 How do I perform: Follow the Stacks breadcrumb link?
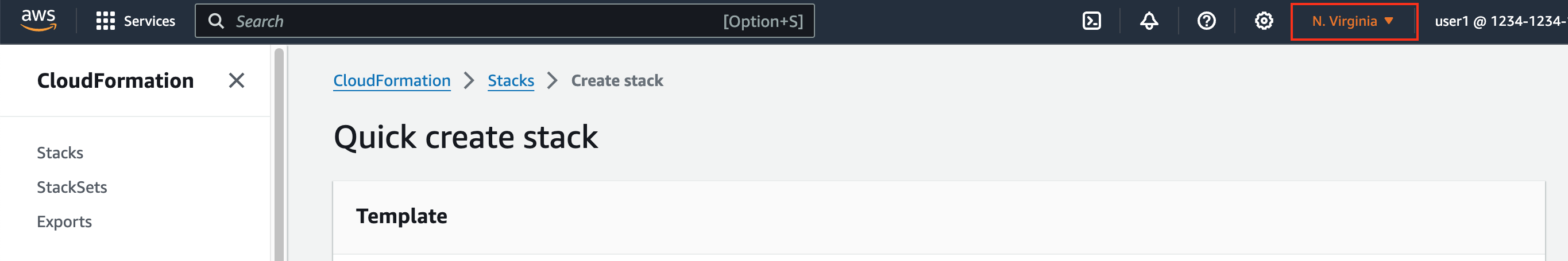[x=511, y=80]
